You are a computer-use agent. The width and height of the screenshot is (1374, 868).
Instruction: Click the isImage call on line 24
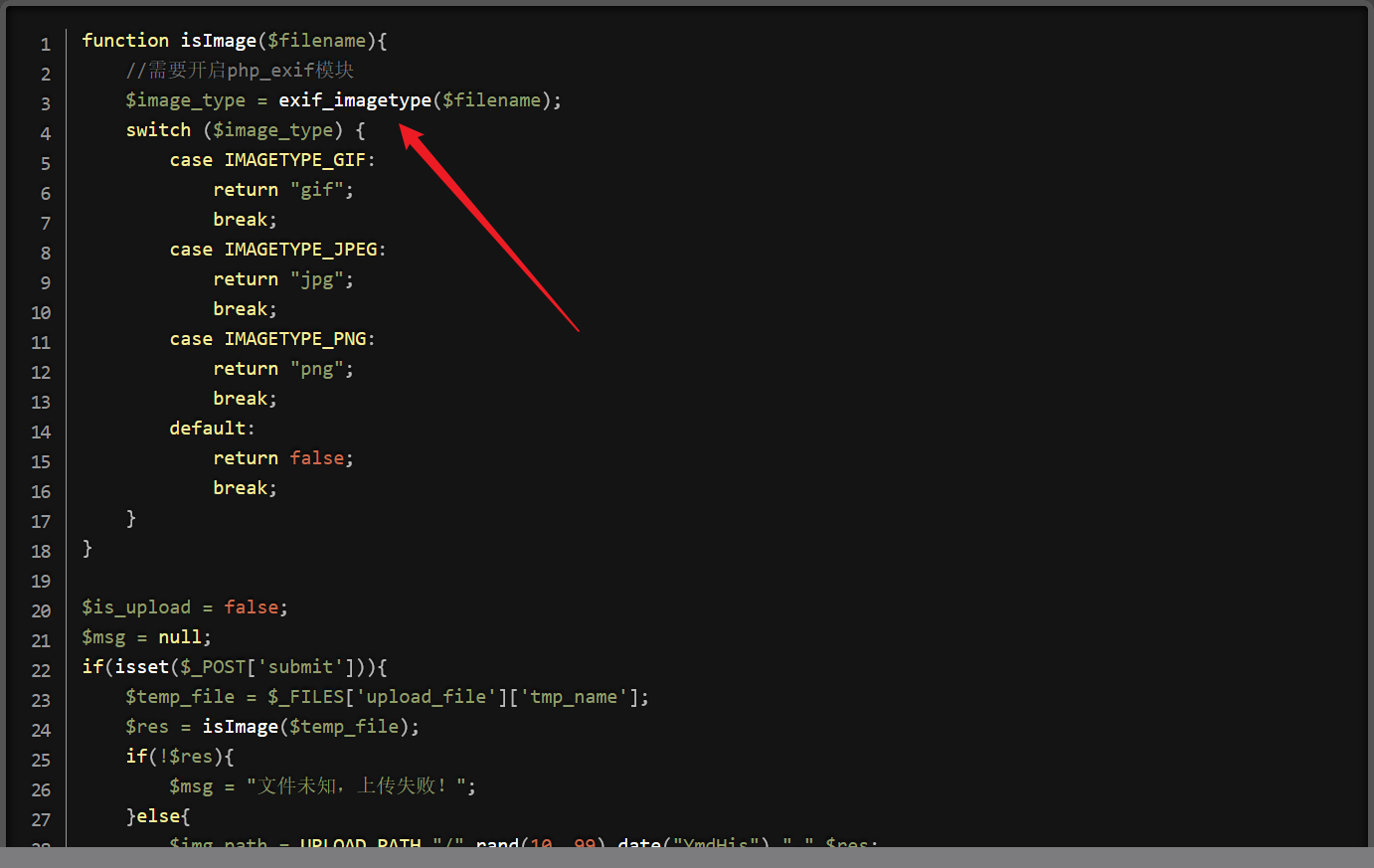point(240,727)
